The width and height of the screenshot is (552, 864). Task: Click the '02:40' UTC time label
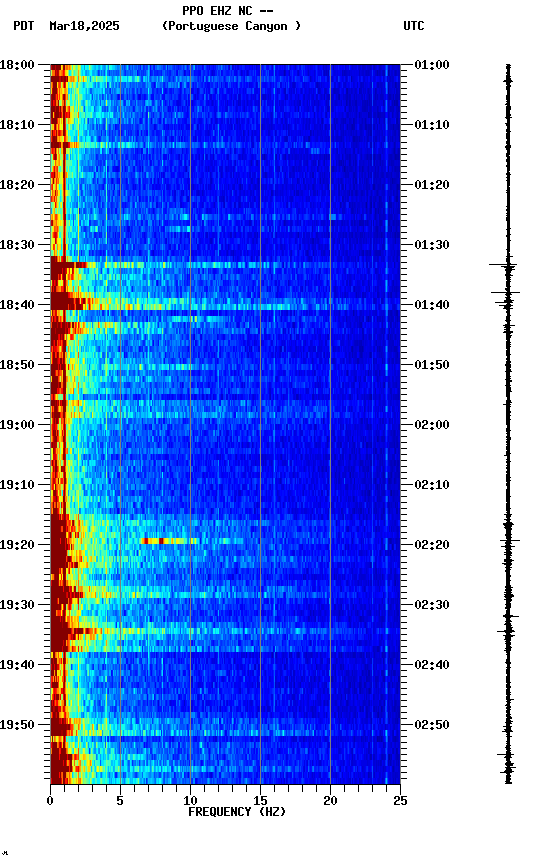432,665
